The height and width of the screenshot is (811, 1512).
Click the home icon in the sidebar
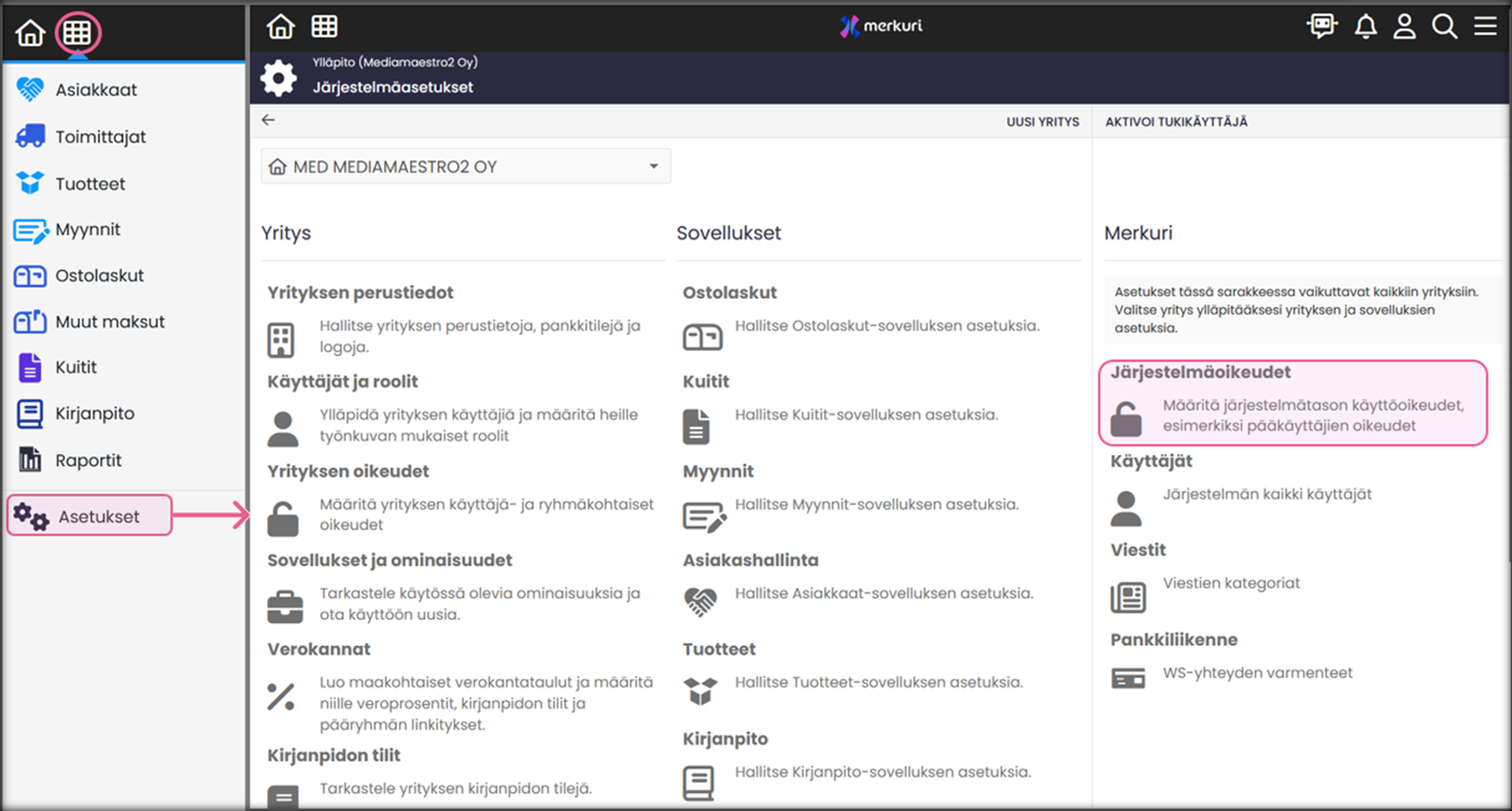pyautogui.click(x=30, y=33)
